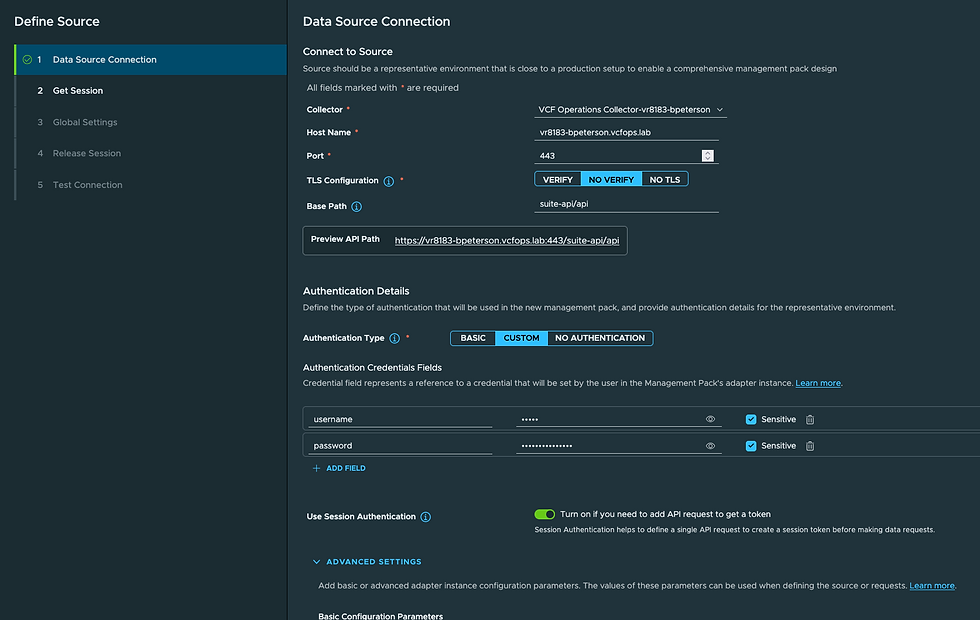Delete the username credential field
The height and width of the screenshot is (620, 980).
click(x=810, y=420)
